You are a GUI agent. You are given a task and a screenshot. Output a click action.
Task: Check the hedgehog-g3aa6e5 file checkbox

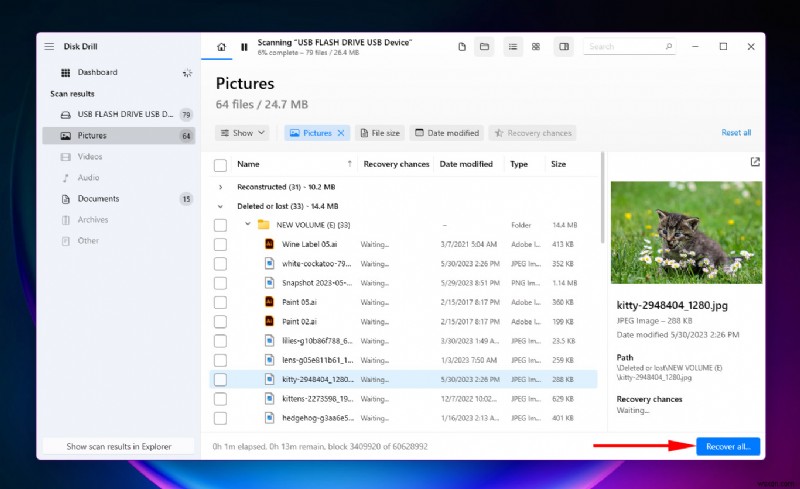coord(220,419)
